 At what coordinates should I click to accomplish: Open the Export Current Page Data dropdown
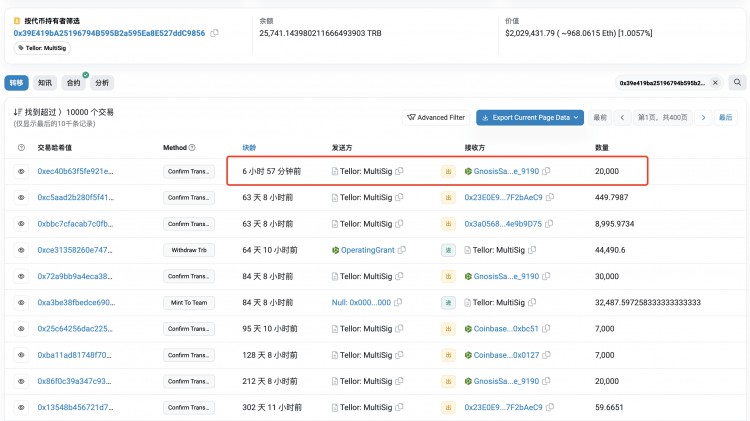[x=530, y=117]
